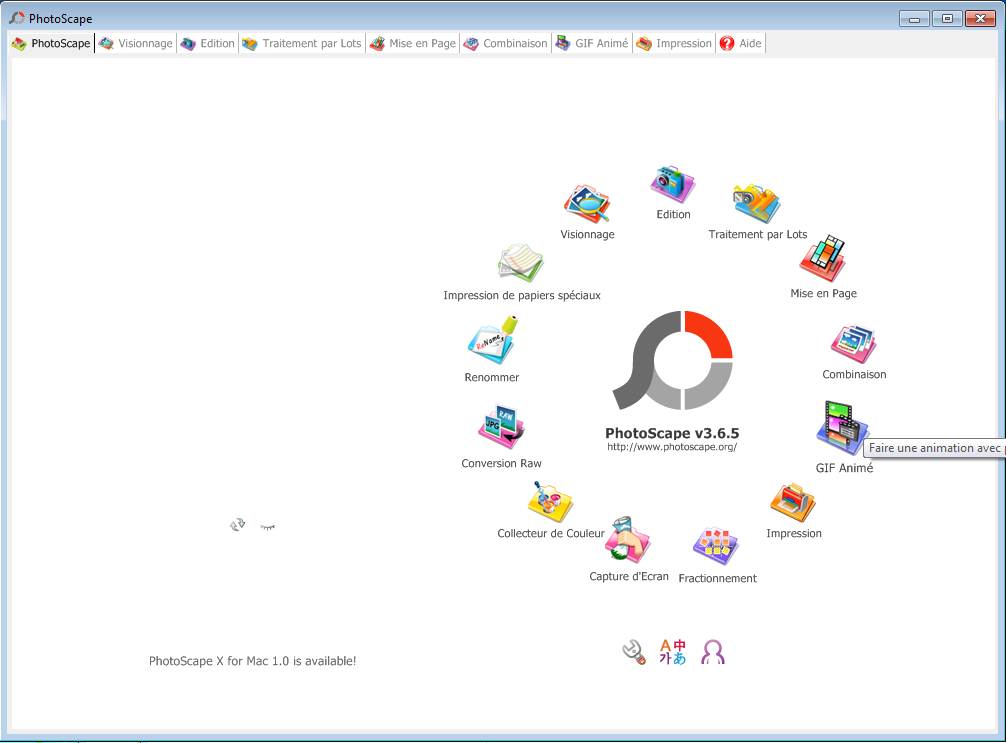Launch the Edition camera icon in the circle
This screenshot has height=743, width=1006.
pyautogui.click(x=672, y=184)
